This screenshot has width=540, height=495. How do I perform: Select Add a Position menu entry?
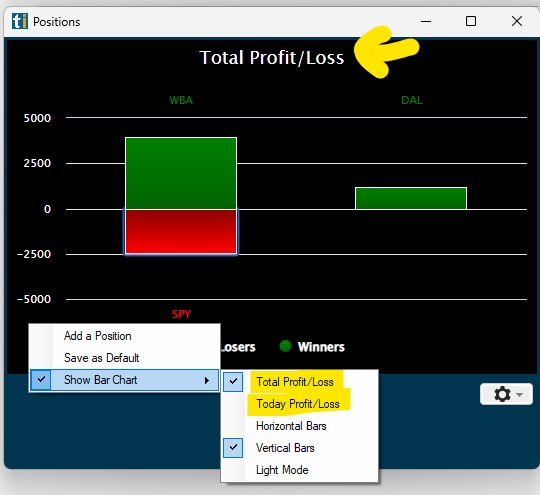98,336
